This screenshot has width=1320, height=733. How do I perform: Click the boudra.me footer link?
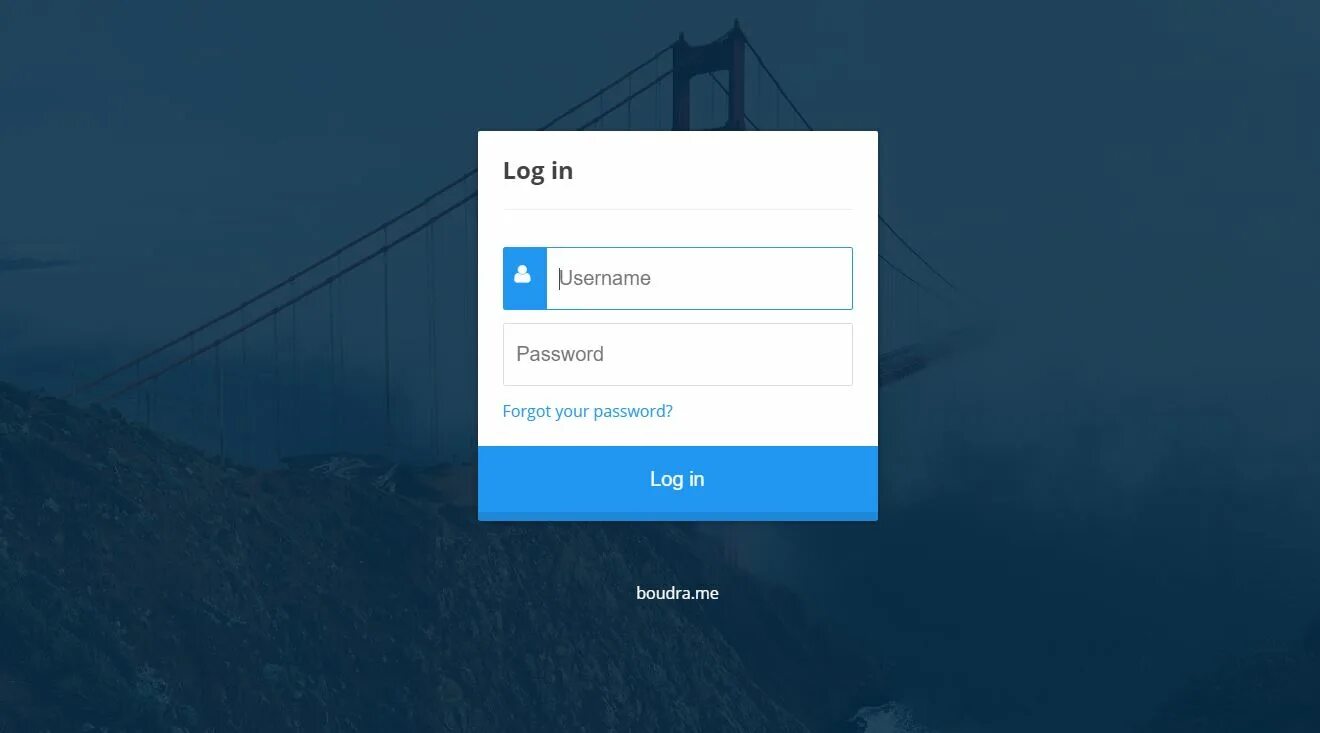pyautogui.click(x=678, y=593)
